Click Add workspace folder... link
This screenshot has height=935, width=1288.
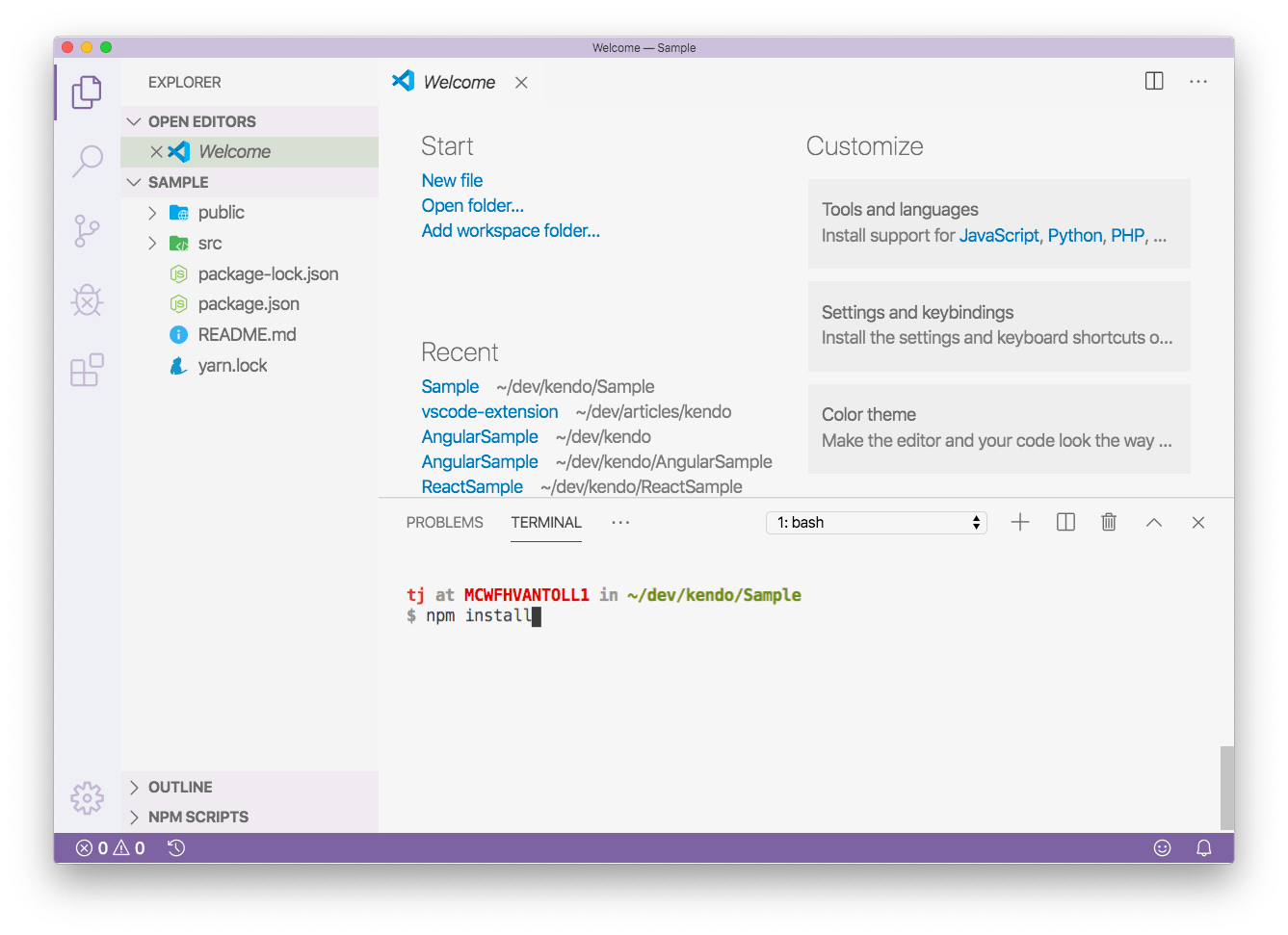511,231
